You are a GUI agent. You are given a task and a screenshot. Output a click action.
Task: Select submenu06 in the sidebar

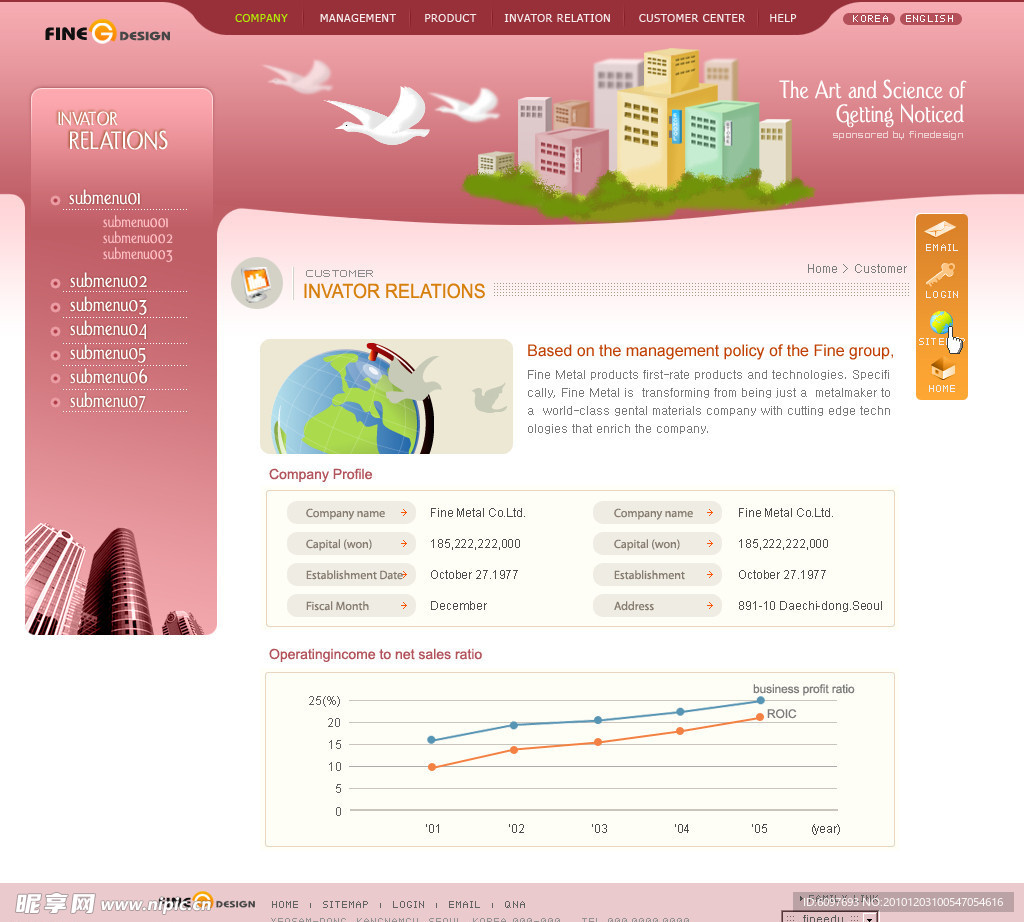[108, 377]
